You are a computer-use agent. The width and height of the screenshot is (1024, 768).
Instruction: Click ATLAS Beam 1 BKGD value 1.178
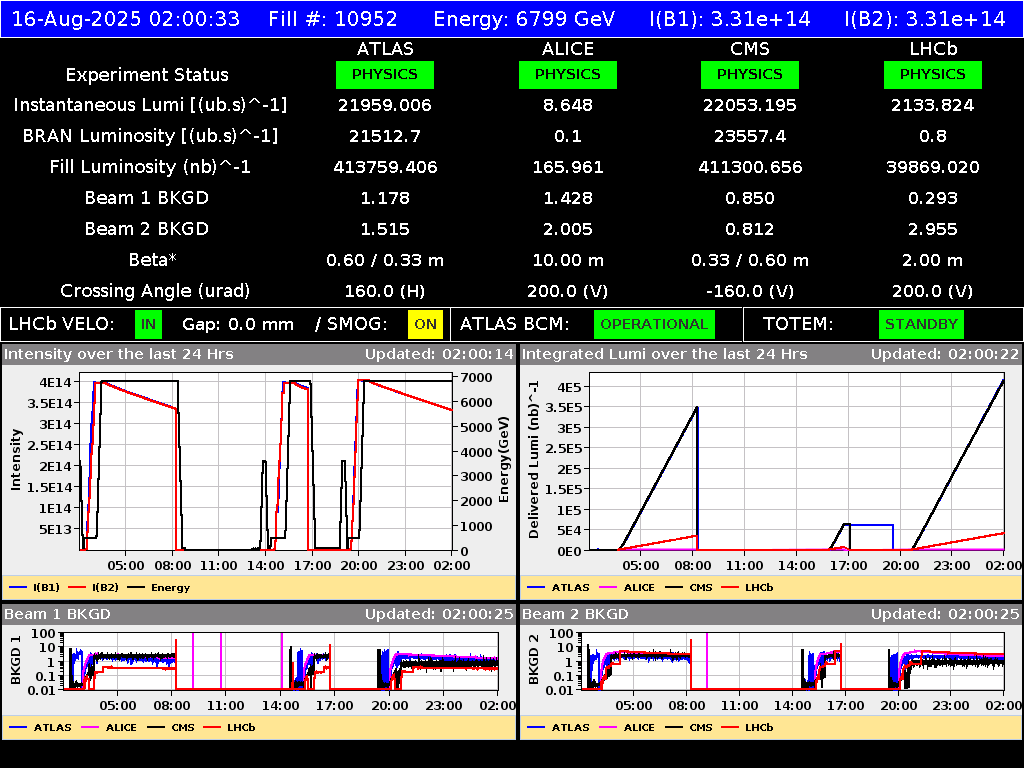pyautogui.click(x=385, y=198)
